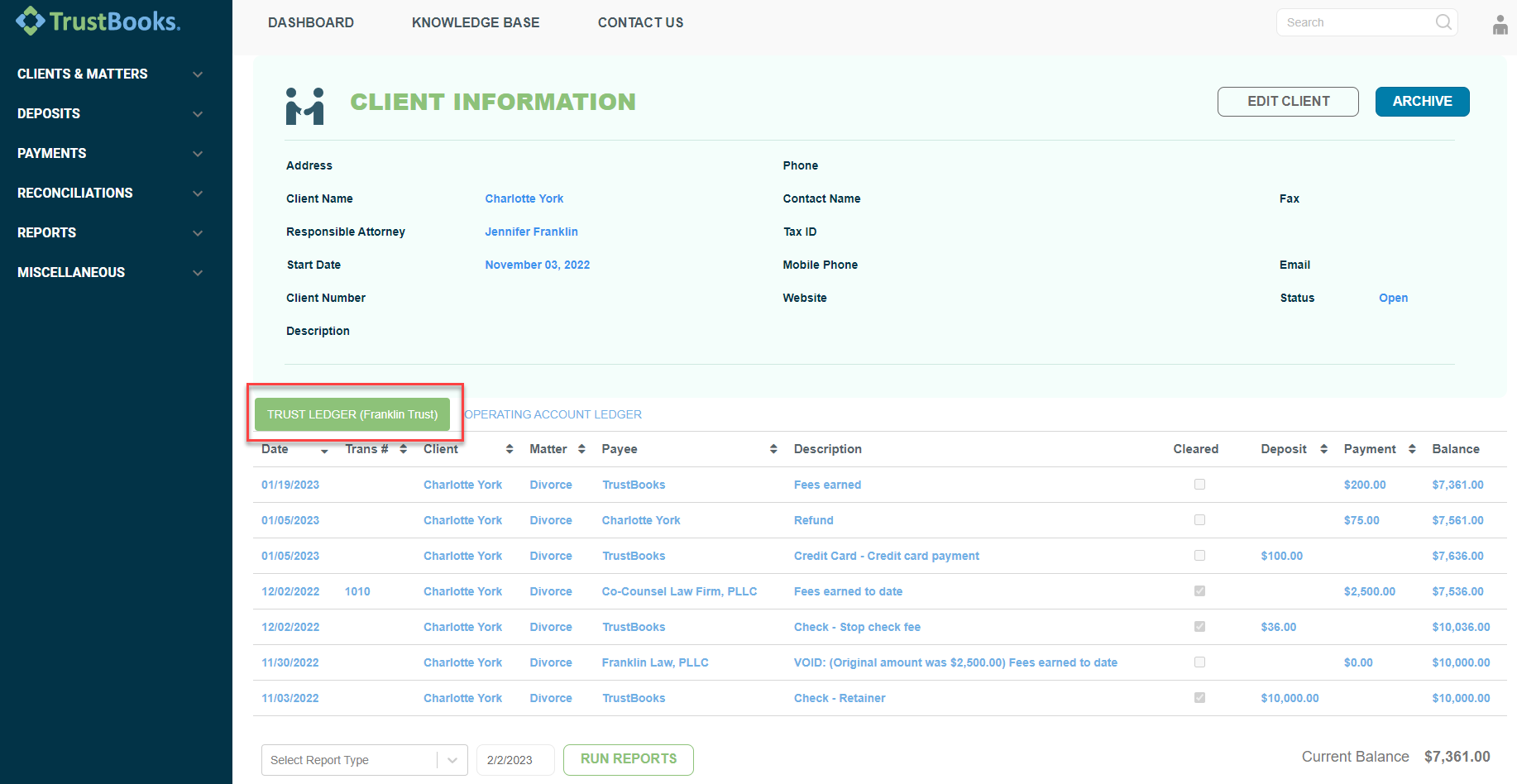The height and width of the screenshot is (784, 1517).
Task: Sort ledger by Date column arrow
Action: 324,450
